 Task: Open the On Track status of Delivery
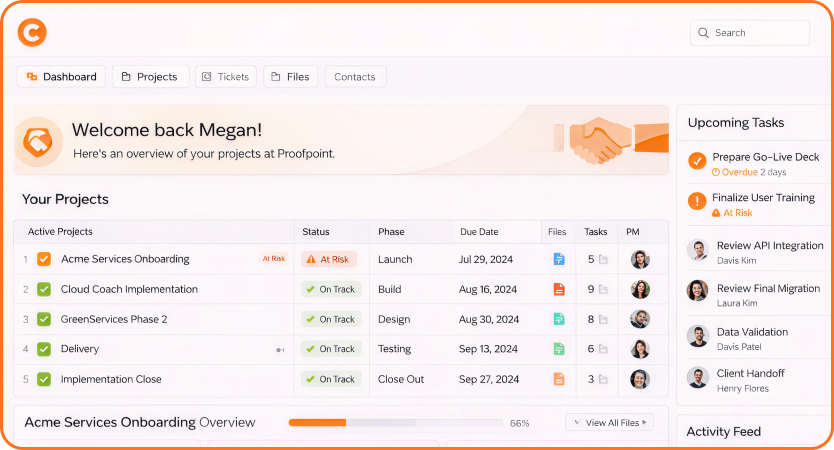click(330, 349)
